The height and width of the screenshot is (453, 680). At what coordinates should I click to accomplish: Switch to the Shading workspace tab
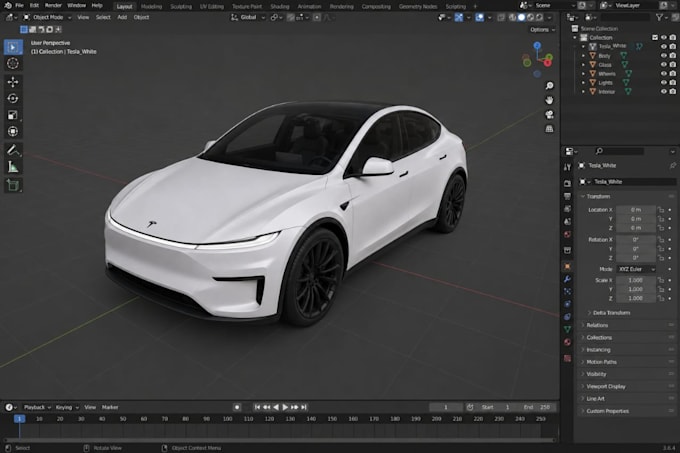279,7
